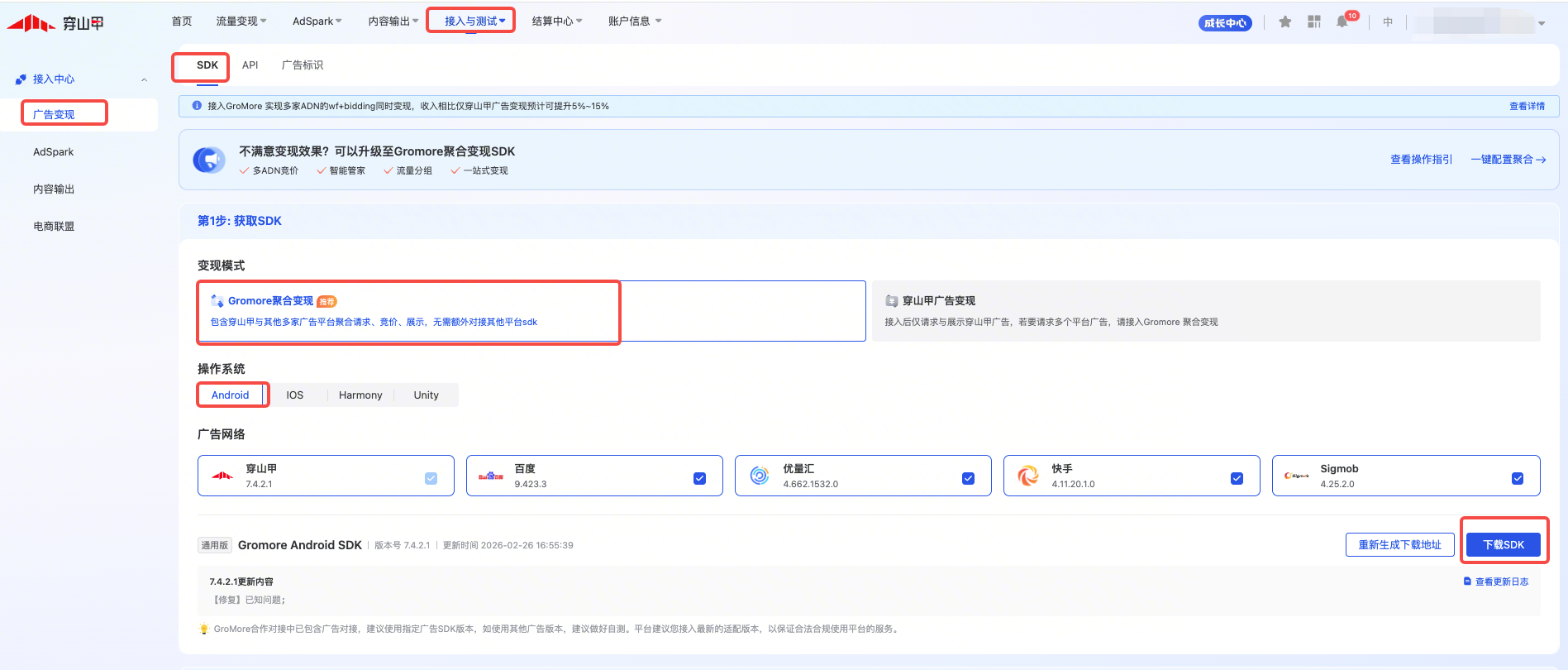Toggle the Sigmob ad network checkbox

click(1517, 478)
